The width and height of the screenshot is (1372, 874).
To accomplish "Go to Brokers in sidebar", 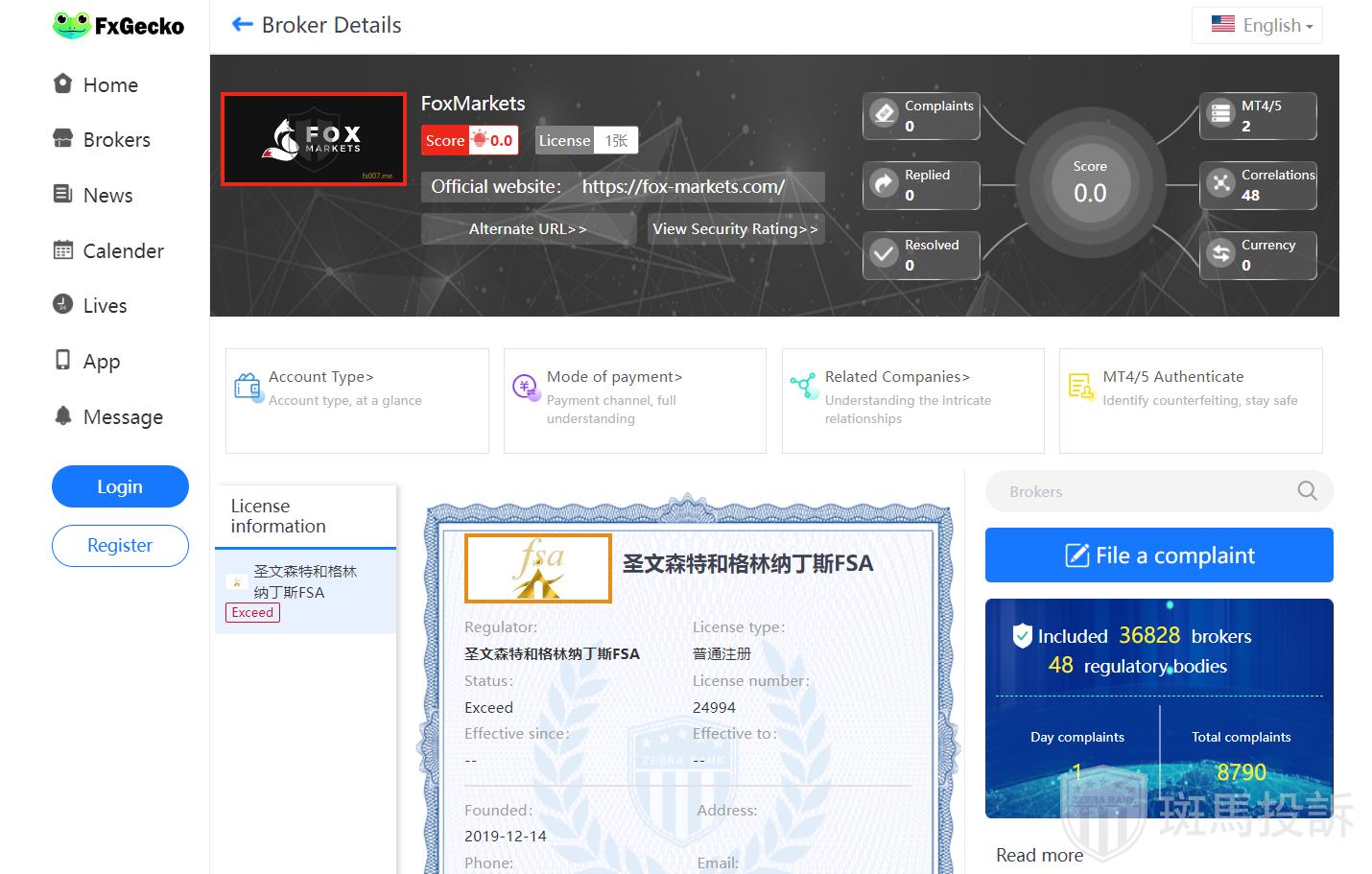I will (116, 140).
